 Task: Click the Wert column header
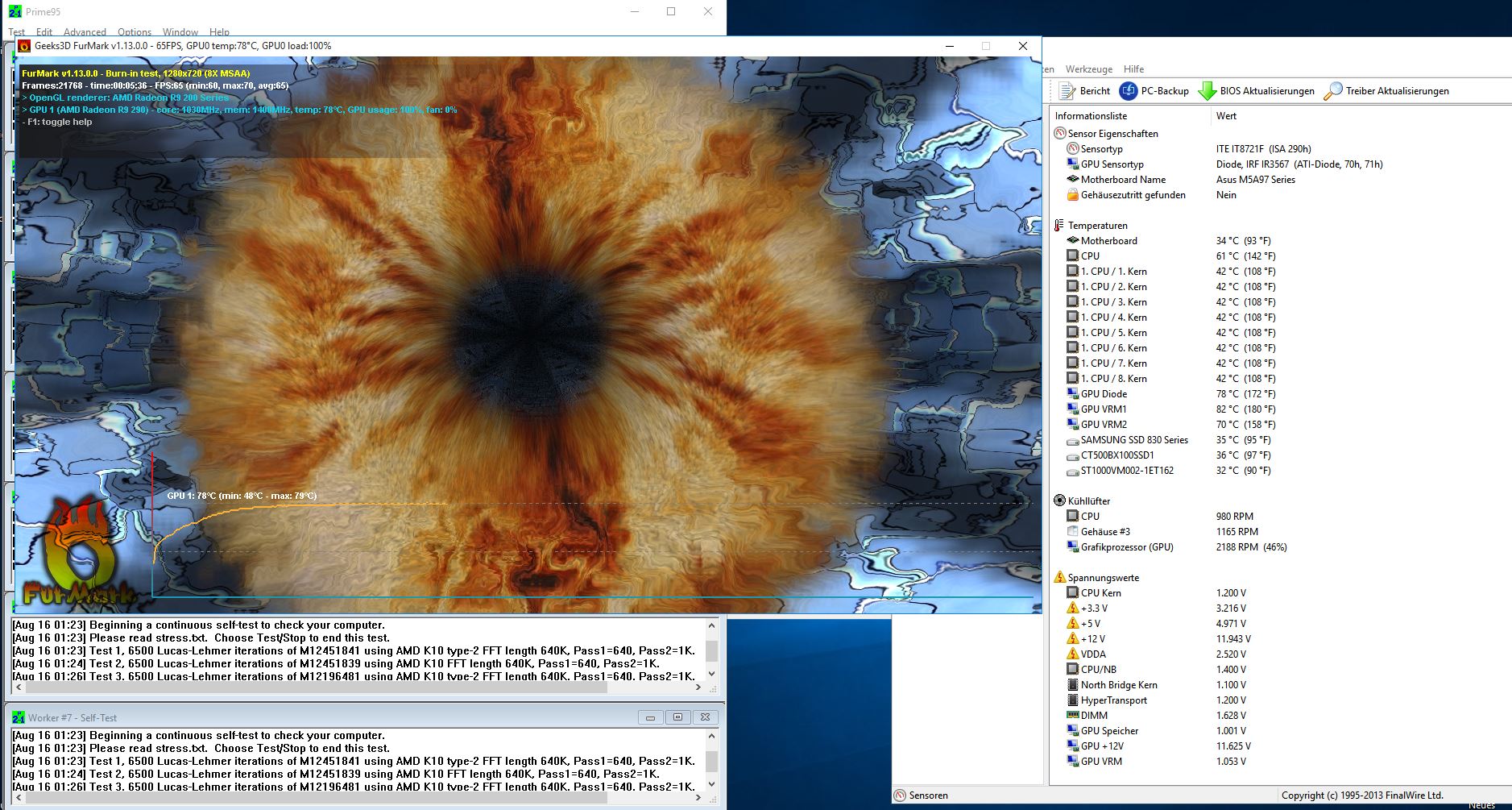pyautogui.click(x=1361, y=116)
